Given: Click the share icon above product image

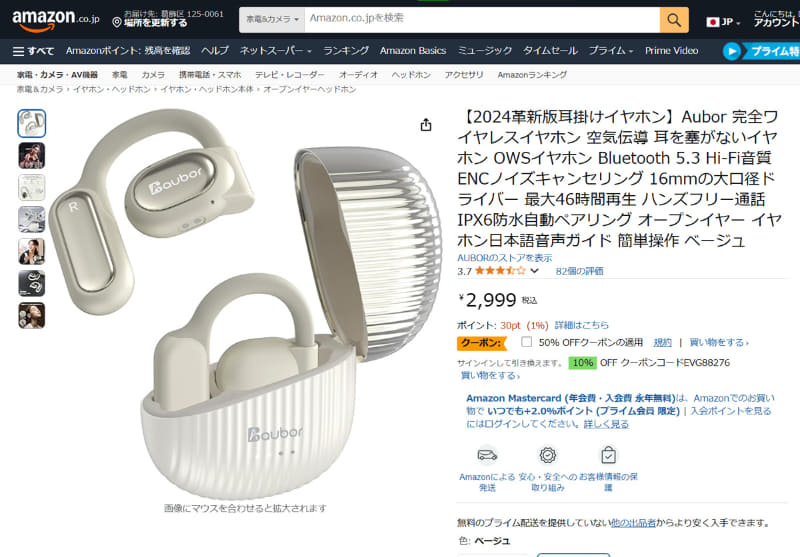Looking at the screenshot, I should pyautogui.click(x=426, y=125).
